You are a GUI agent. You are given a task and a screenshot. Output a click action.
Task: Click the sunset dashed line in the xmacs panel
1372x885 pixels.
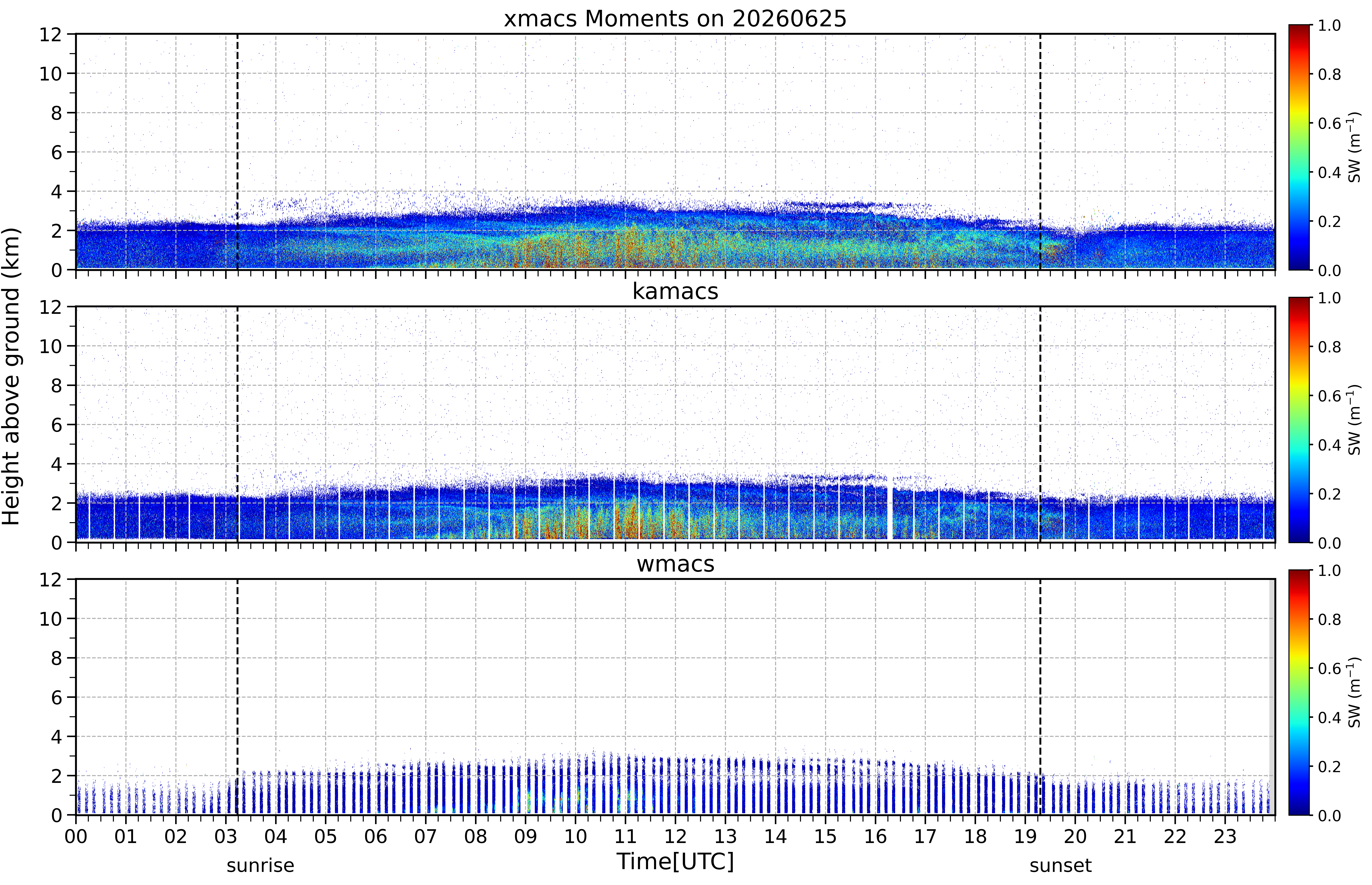coord(1040,152)
